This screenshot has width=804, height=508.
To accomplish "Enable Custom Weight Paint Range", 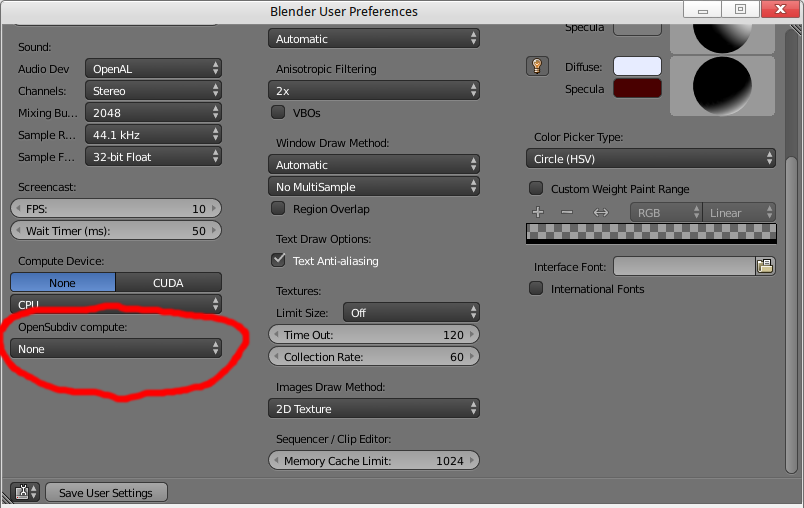I will 536,188.
